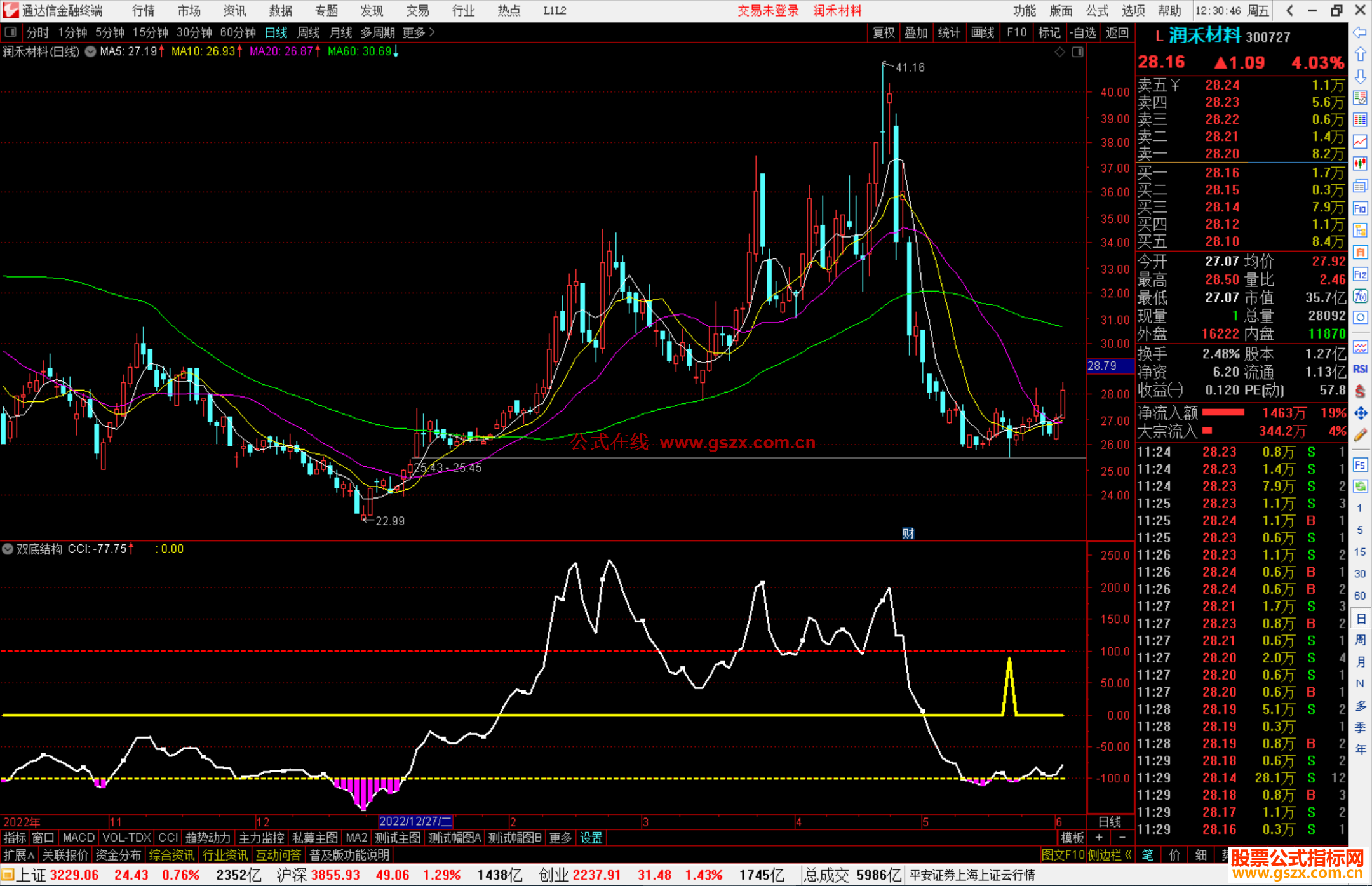
Task: Click the line trend chart sidebar icon
Action: 1360,142
